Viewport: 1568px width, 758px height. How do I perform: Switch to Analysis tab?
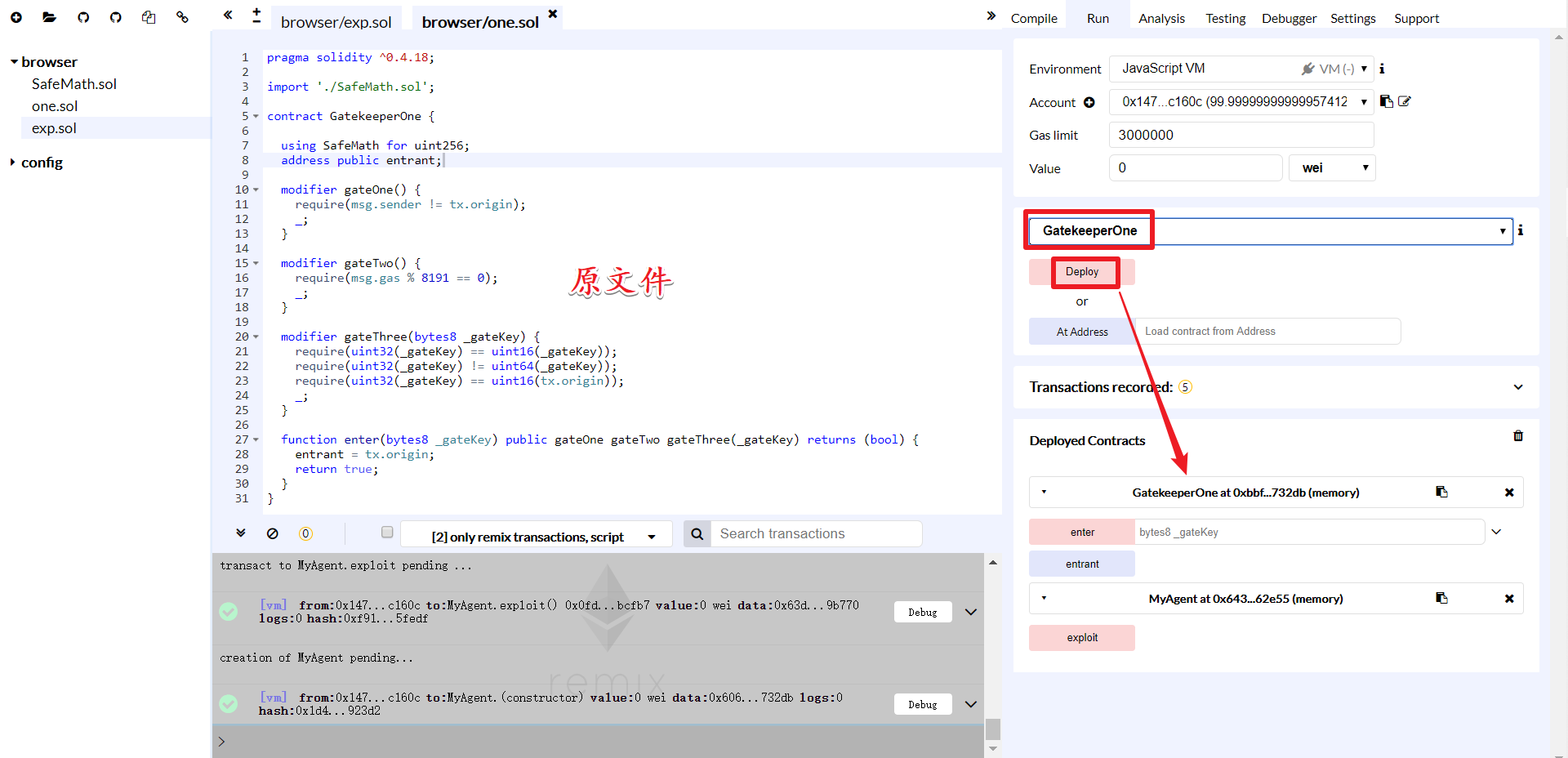[1161, 19]
